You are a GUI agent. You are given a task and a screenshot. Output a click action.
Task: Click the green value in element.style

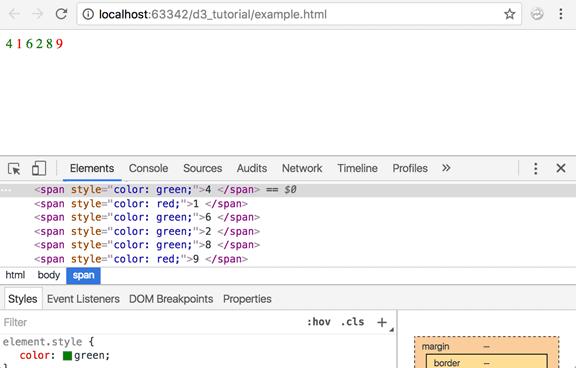click(90, 356)
